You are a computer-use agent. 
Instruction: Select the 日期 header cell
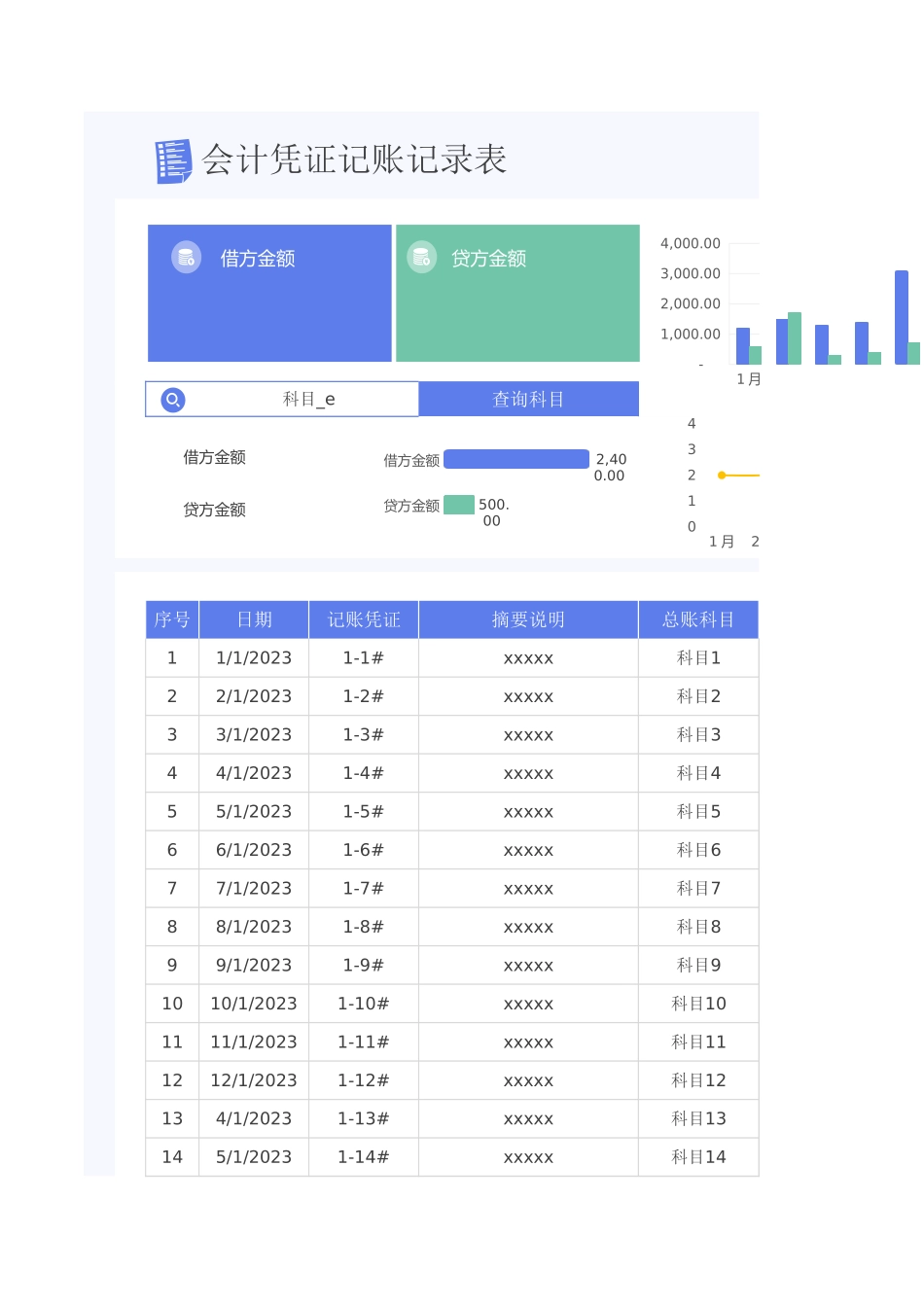coord(254,619)
